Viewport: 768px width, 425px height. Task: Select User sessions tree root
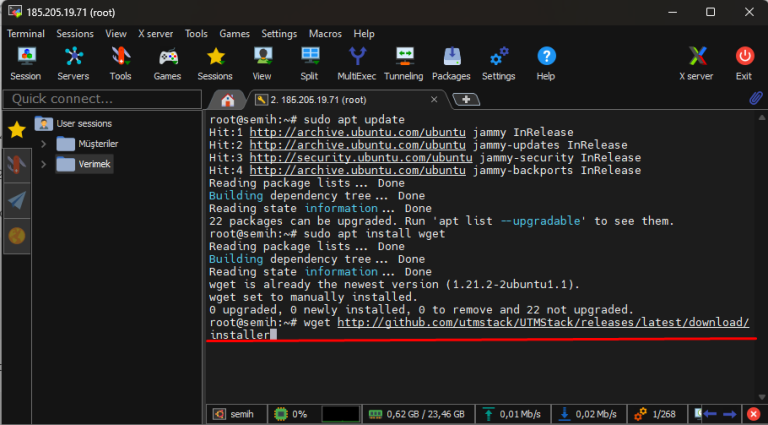coord(84,124)
